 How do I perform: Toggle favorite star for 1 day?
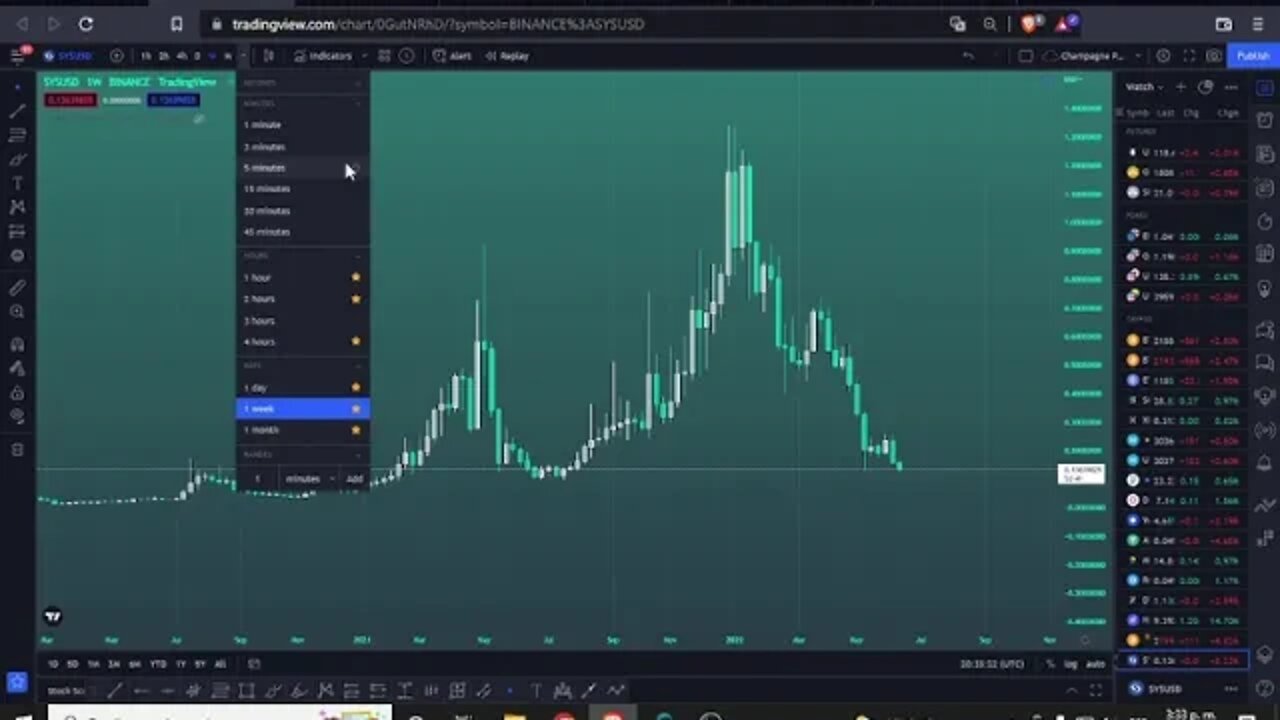[356, 388]
